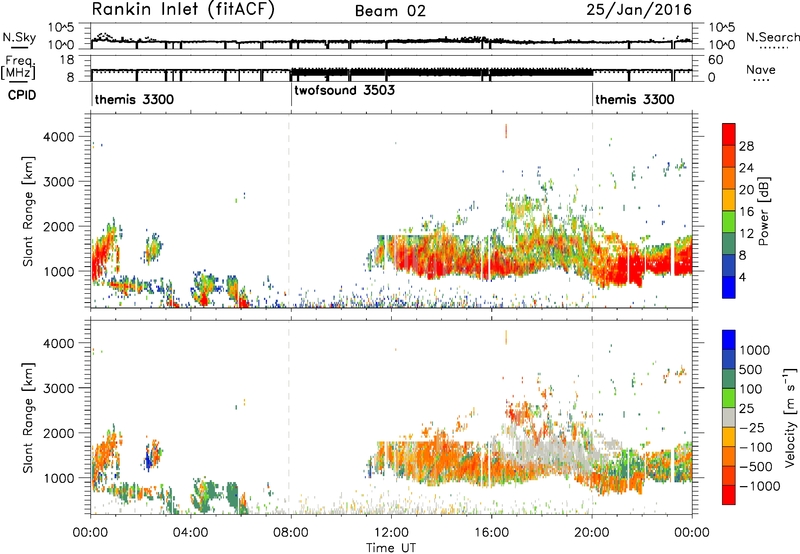Click 'Slant Range [km]' label of power panel
Image resolution: width=800 pixels, height=554 pixels.
pos(28,211)
